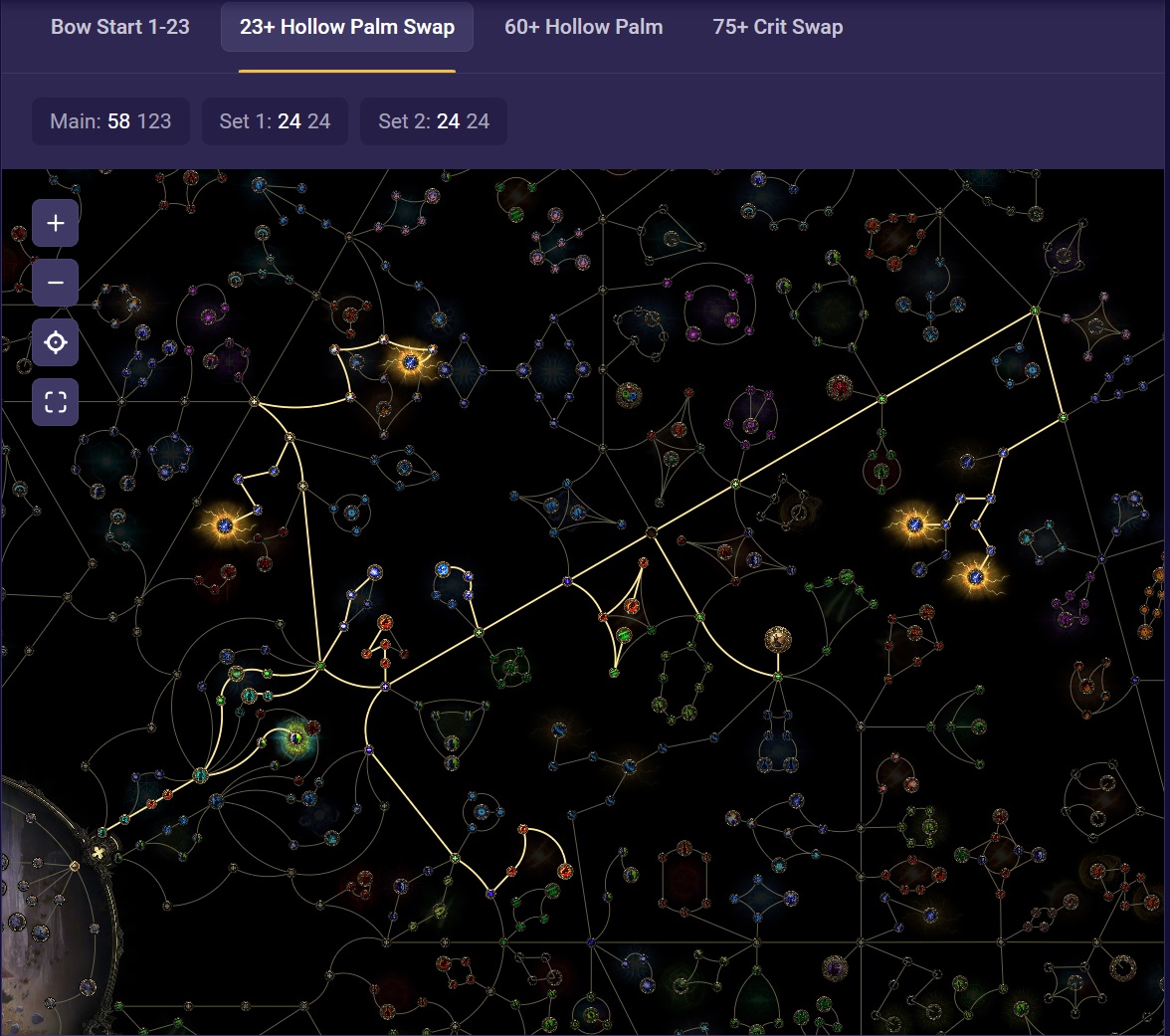
Task: Click the leftmost lightning-glowing blue notable
Action: (225, 525)
